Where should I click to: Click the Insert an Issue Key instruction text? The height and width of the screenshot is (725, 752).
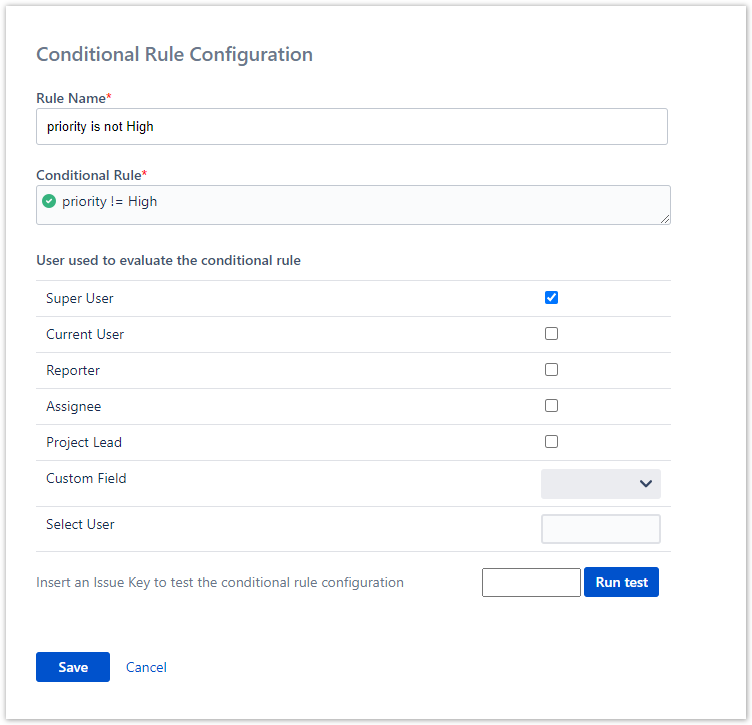click(220, 582)
